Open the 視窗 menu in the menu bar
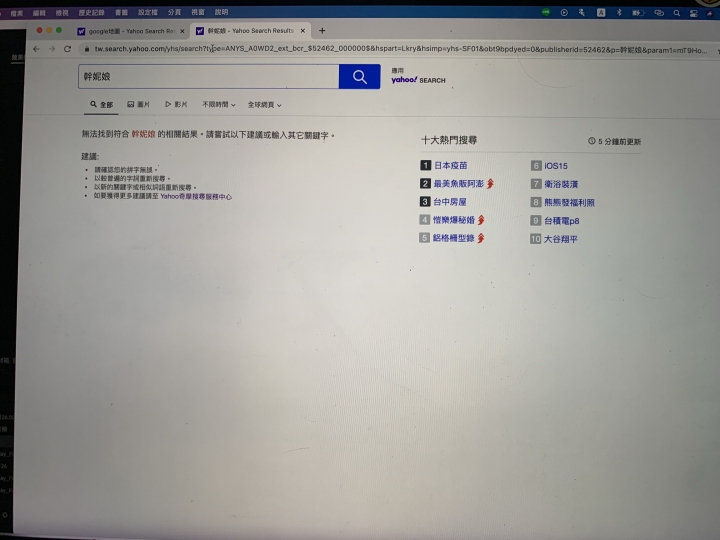The height and width of the screenshot is (540, 720). 197,12
